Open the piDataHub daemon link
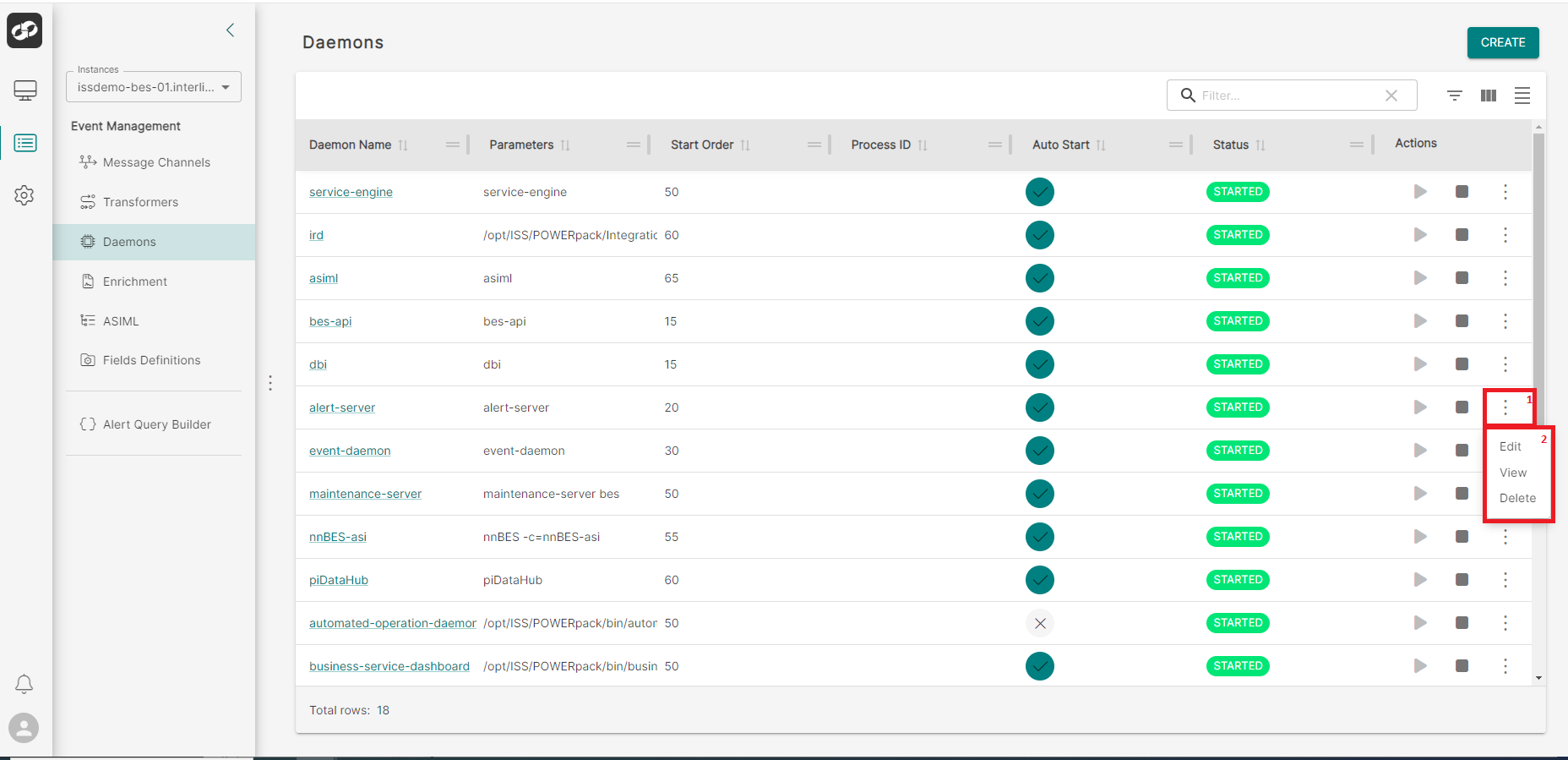The height and width of the screenshot is (760, 1568). (x=339, y=580)
